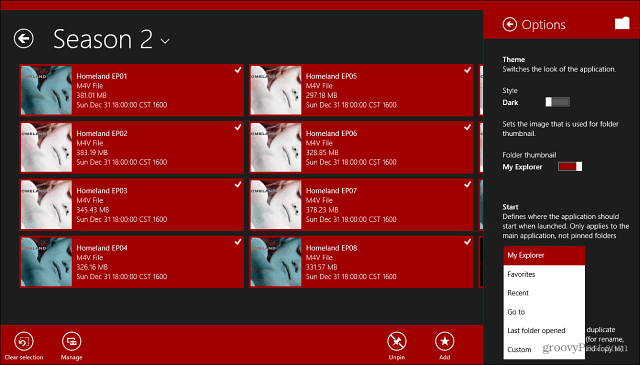This screenshot has width=640, height=365.
Task: Click the Clear selection button
Action: pos(24,345)
